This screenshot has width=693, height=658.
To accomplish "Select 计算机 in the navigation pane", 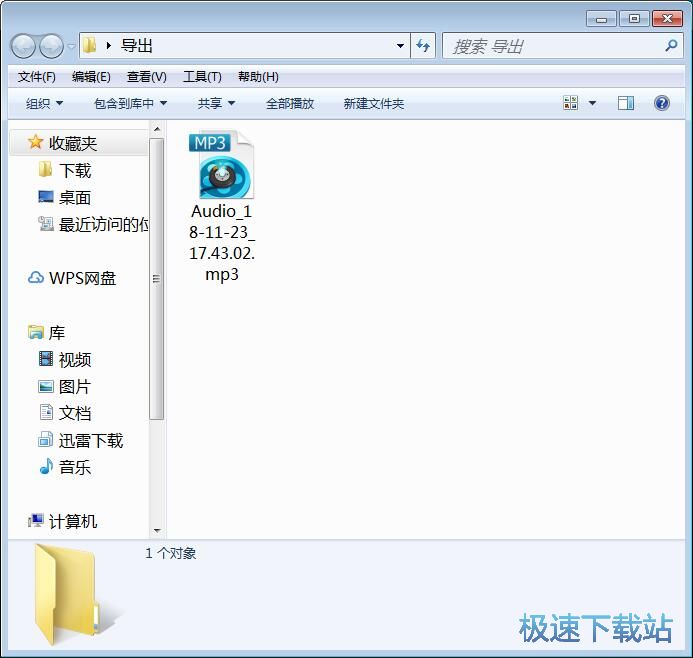I will pyautogui.click(x=73, y=522).
